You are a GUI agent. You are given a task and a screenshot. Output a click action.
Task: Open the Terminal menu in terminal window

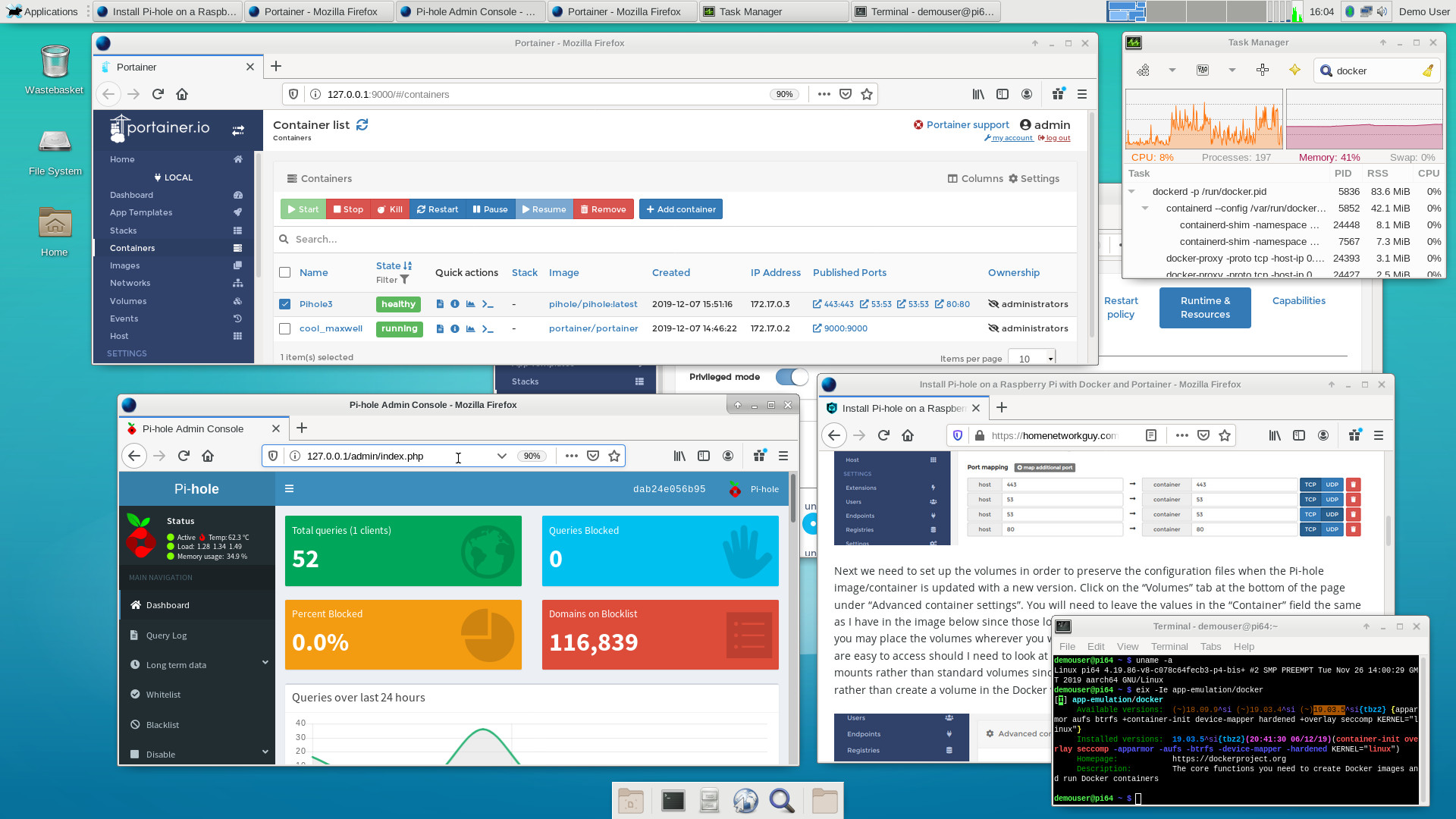[1169, 646]
